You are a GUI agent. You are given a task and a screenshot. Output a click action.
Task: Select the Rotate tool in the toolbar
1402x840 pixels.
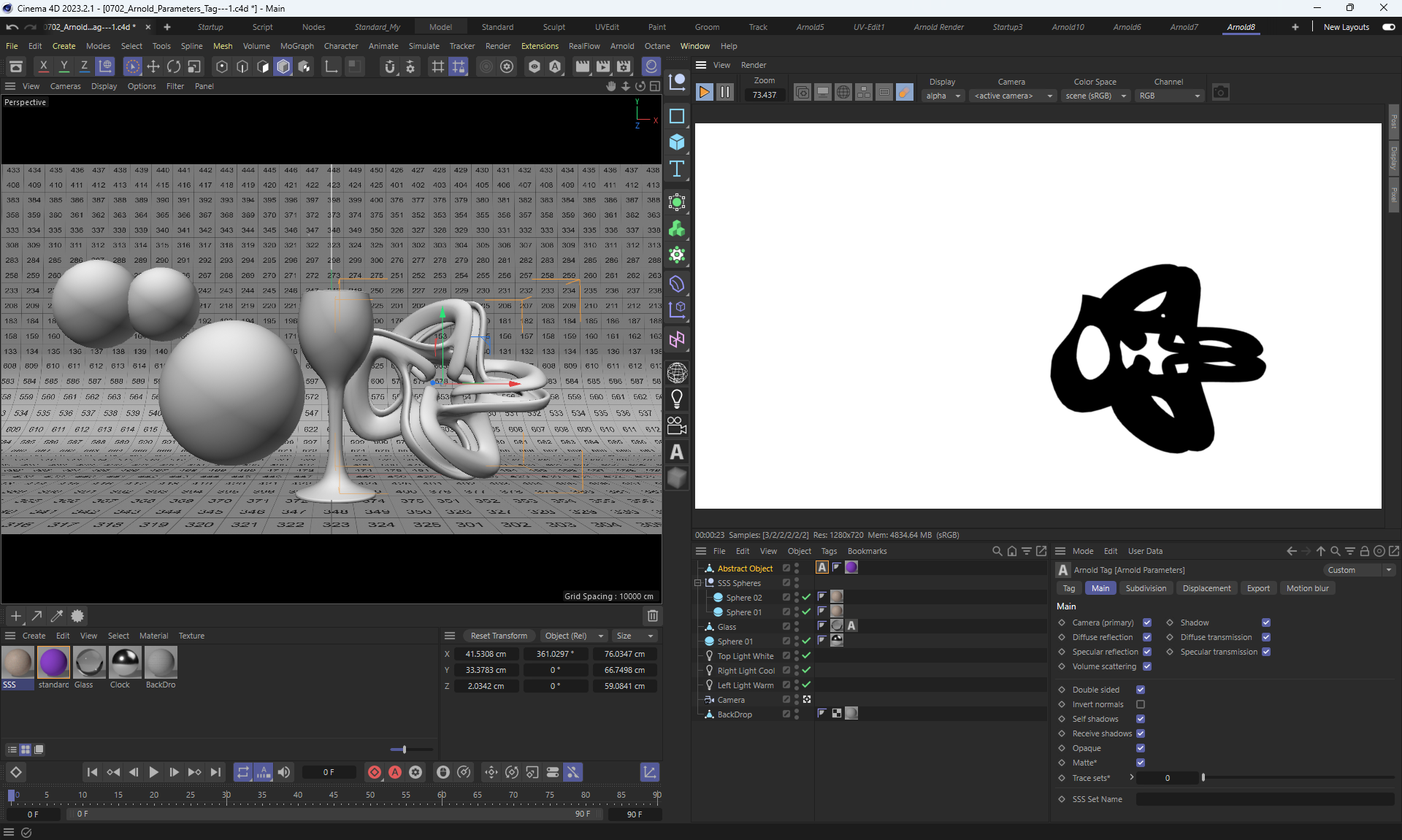point(174,66)
